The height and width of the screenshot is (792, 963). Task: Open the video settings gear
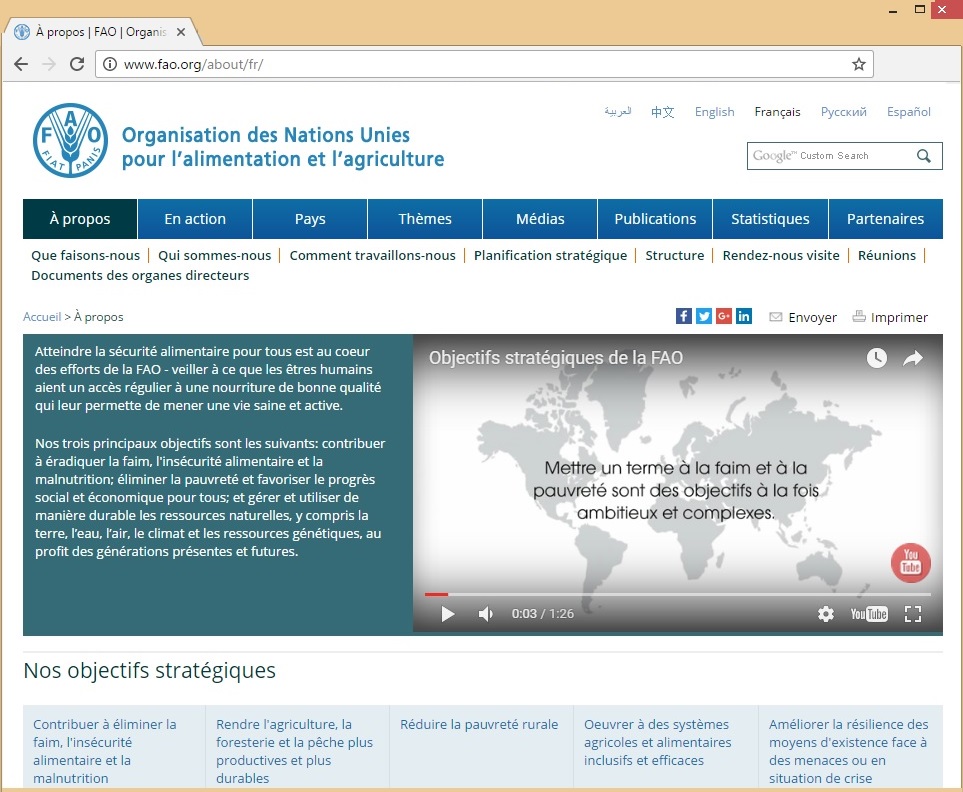(x=826, y=614)
